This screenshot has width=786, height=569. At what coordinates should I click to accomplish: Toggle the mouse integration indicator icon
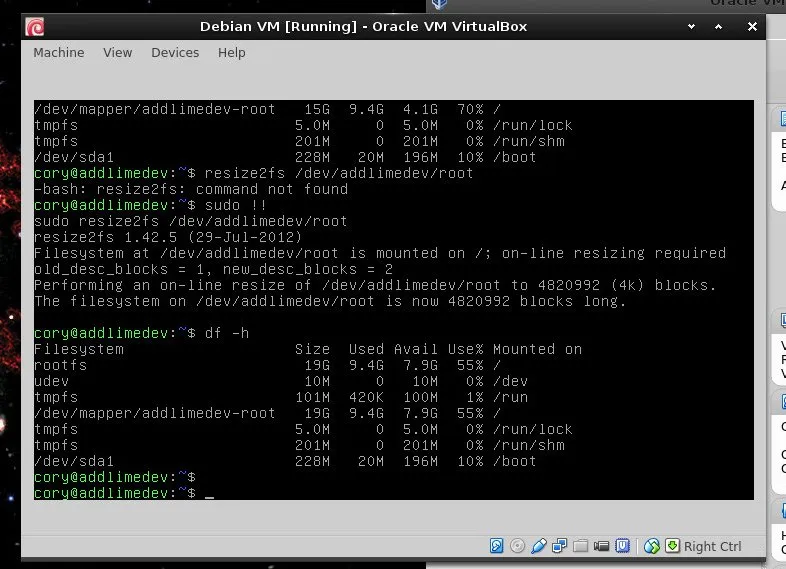652,545
